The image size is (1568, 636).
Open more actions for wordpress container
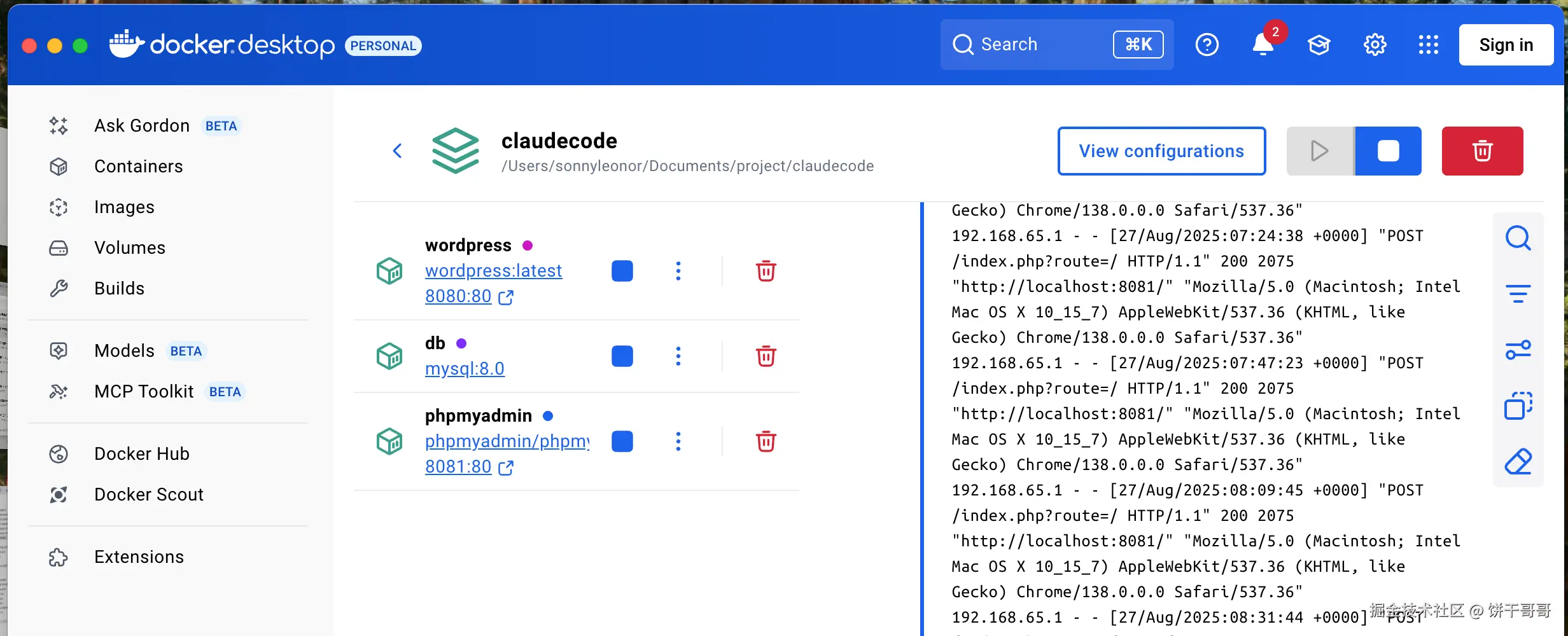(678, 271)
